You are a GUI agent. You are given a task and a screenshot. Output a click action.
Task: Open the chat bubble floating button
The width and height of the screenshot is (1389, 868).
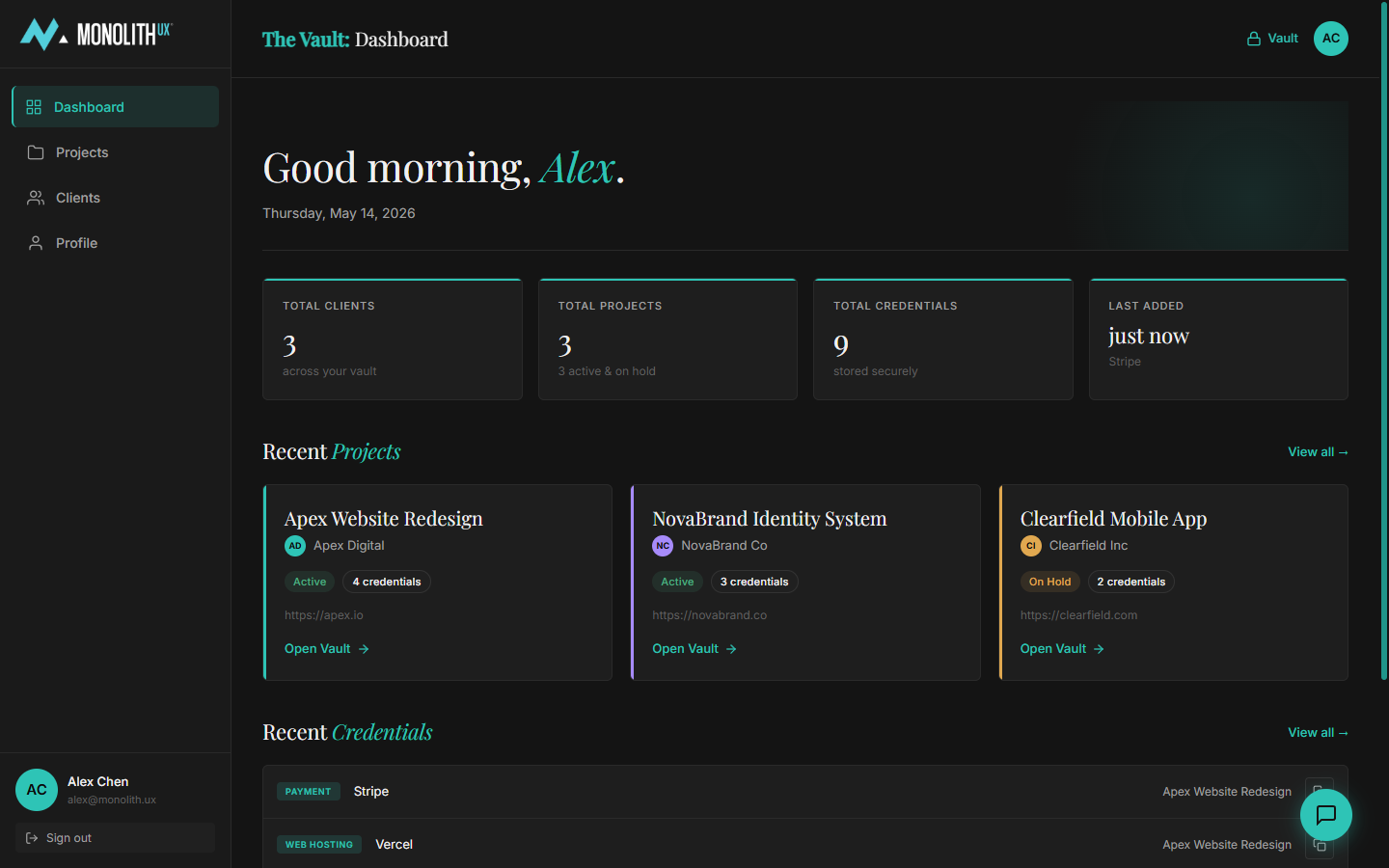[1326, 815]
